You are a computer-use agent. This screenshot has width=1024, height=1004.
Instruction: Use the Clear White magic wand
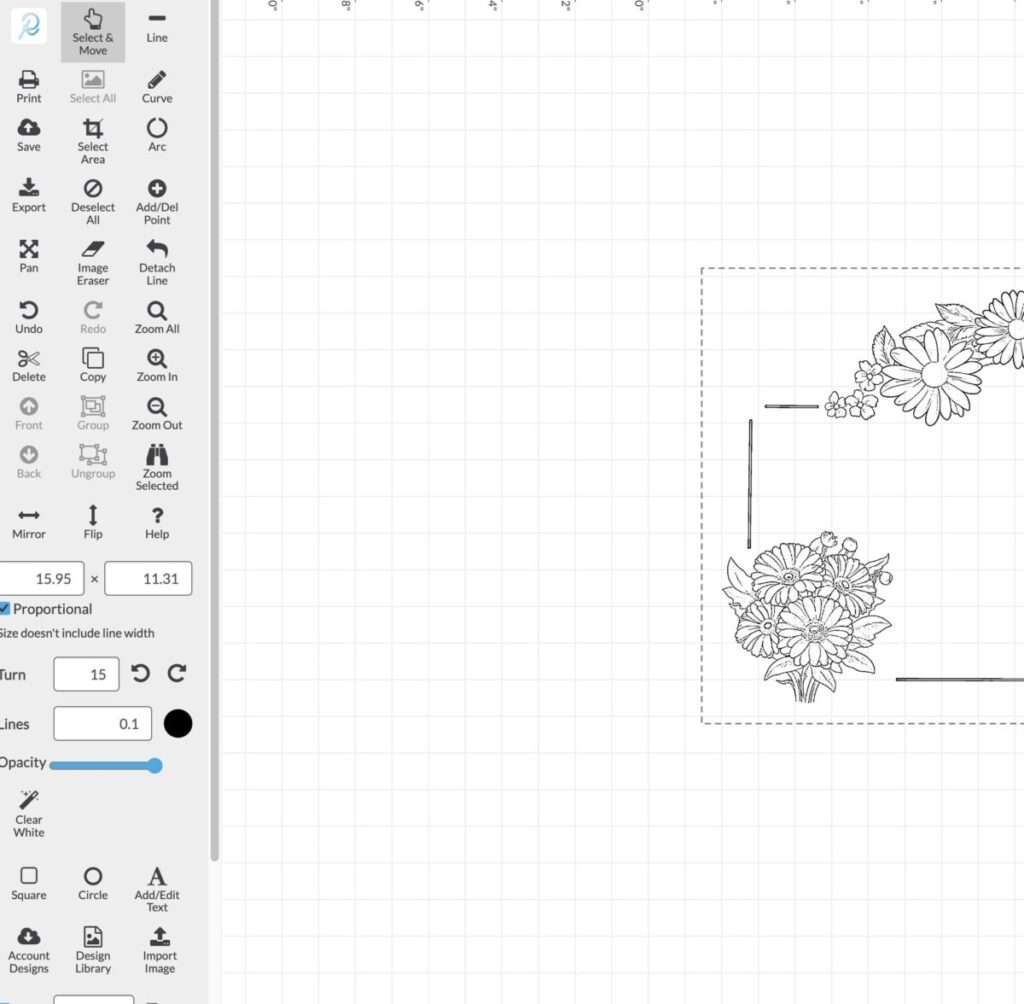[x=29, y=812]
